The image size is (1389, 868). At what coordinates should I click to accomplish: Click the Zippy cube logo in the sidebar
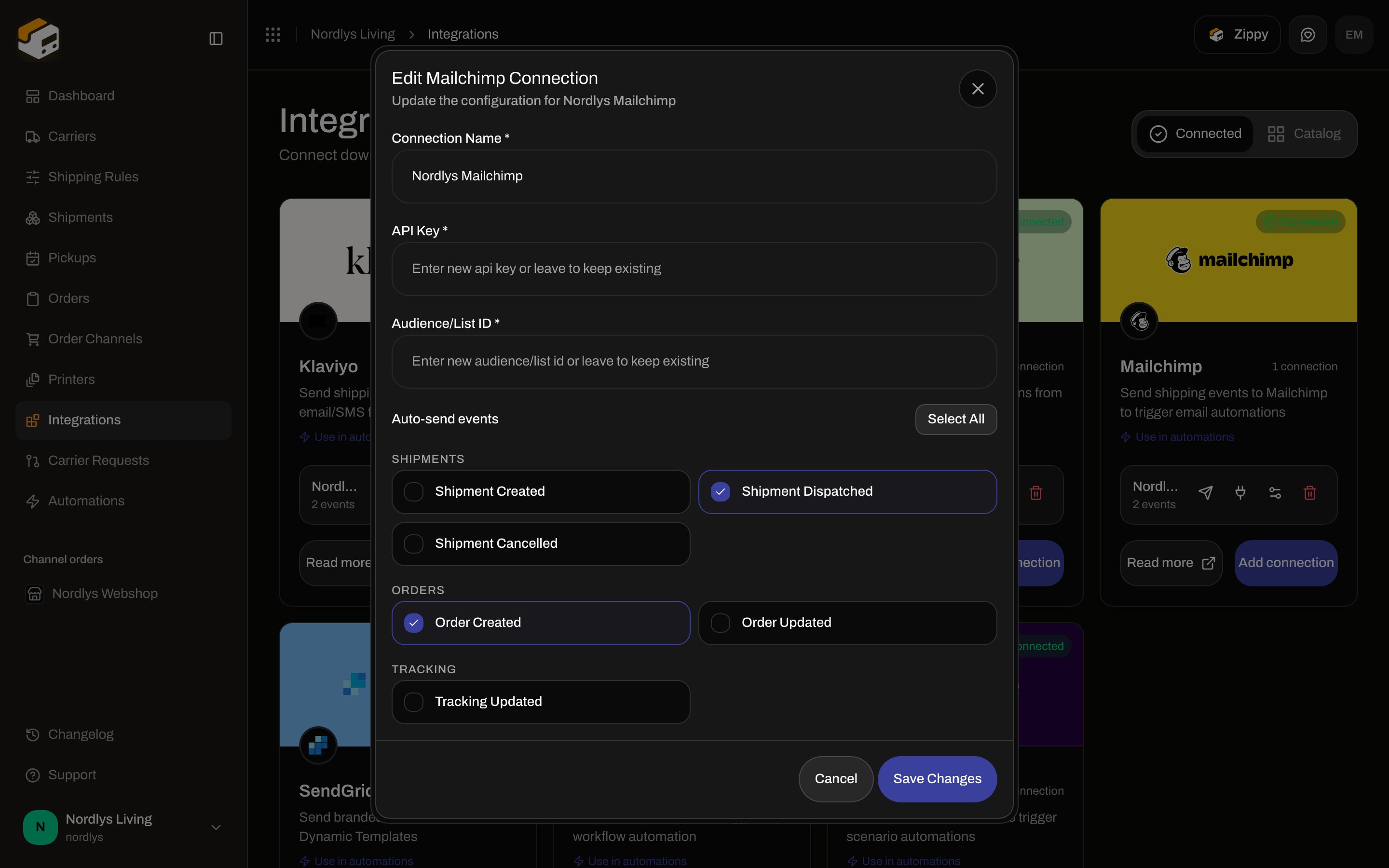tap(39, 39)
